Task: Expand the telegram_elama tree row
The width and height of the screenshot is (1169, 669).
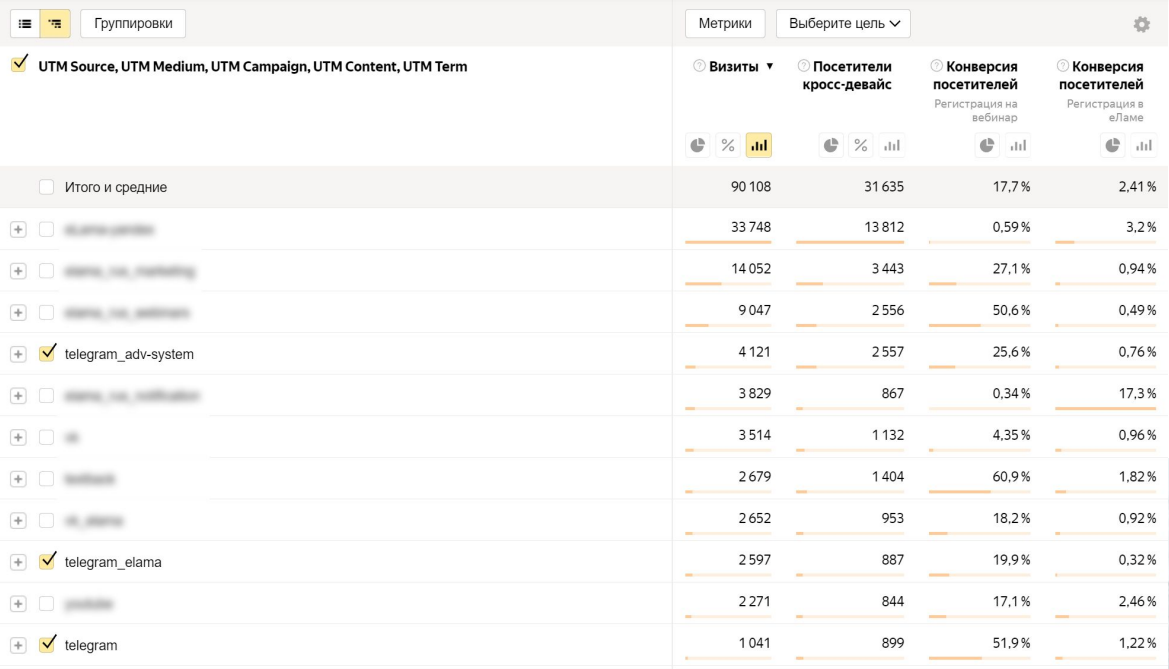Action: (17, 562)
